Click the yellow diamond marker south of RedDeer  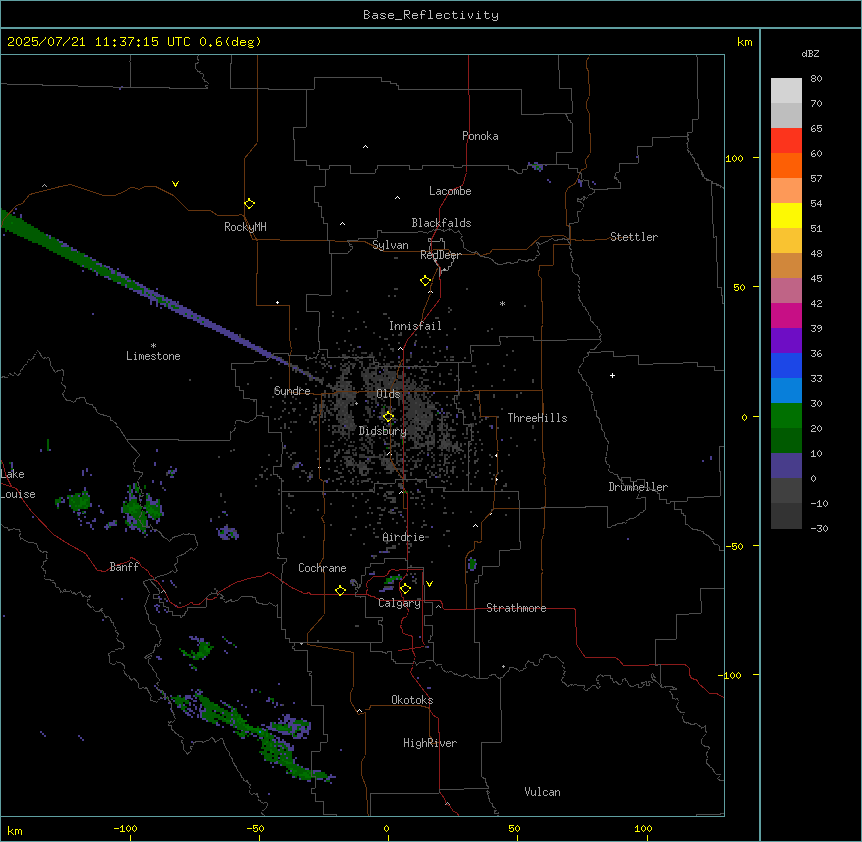click(425, 281)
